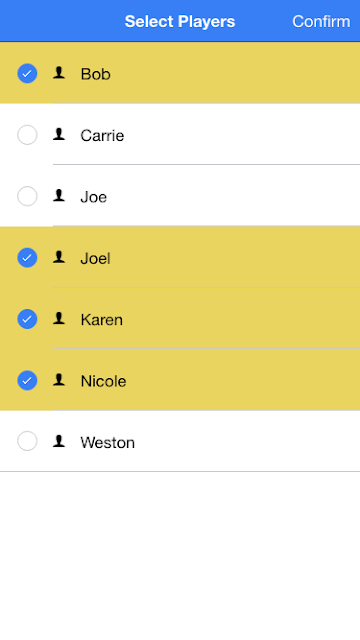The height and width of the screenshot is (640, 360).
Task: Click the person icon next to Joel
Action: click(x=59, y=257)
